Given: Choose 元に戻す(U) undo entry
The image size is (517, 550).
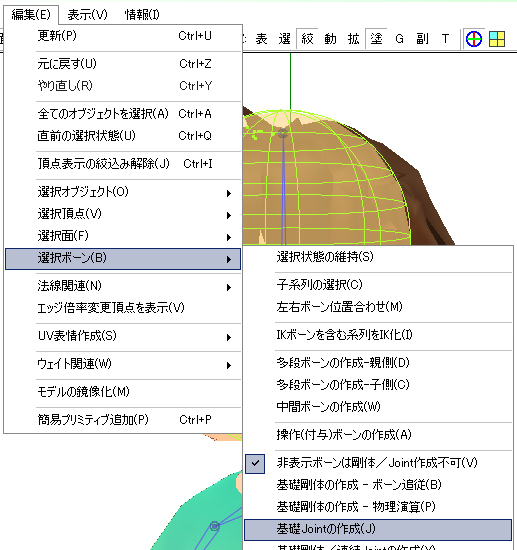Looking at the screenshot, I should point(123,64).
